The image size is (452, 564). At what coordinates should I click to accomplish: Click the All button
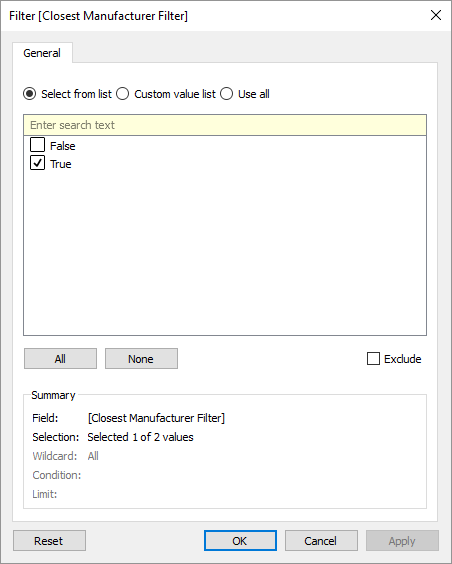pyautogui.click(x=60, y=359)
